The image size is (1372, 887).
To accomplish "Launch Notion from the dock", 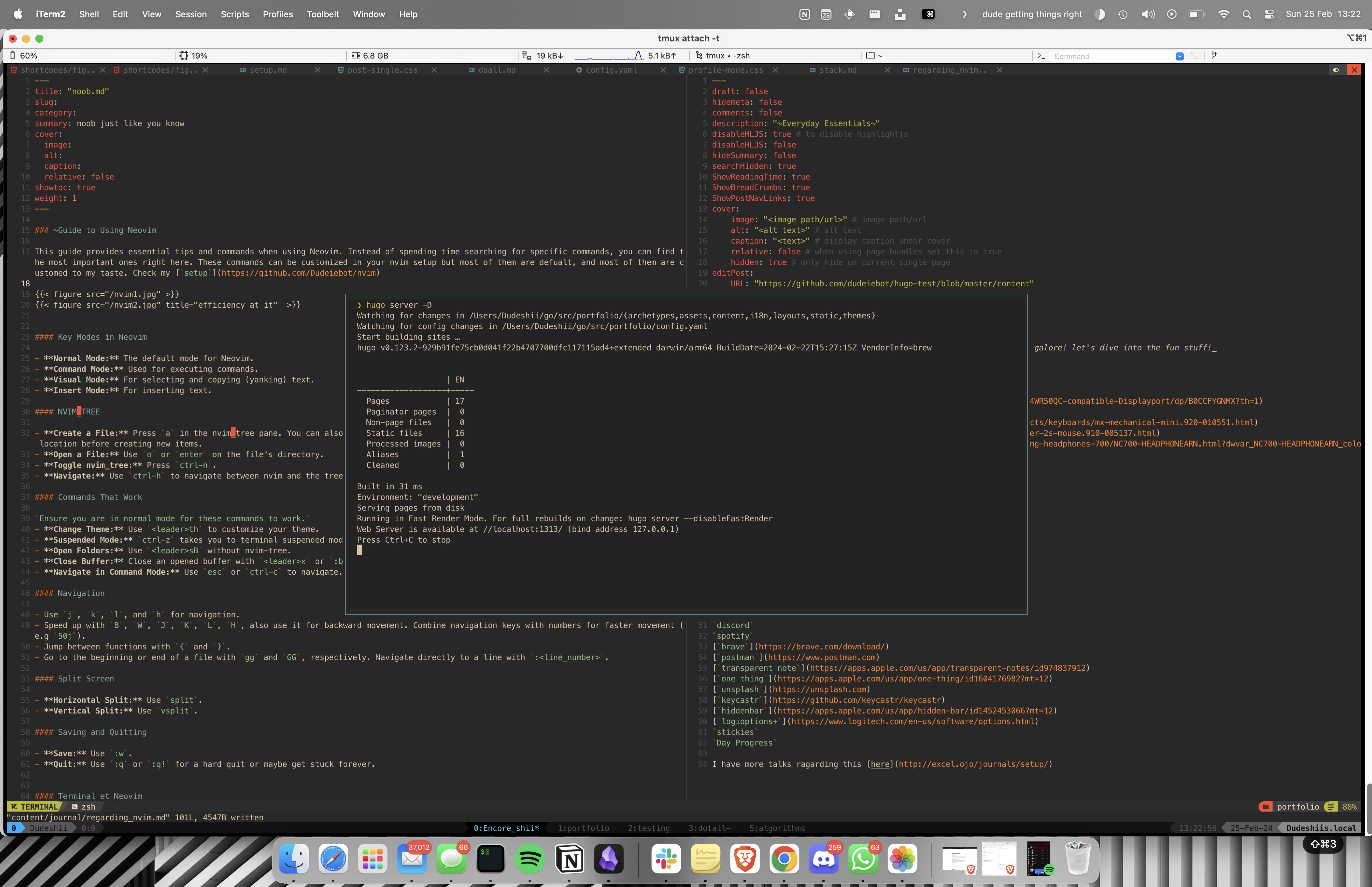I will tap(570, 859).
